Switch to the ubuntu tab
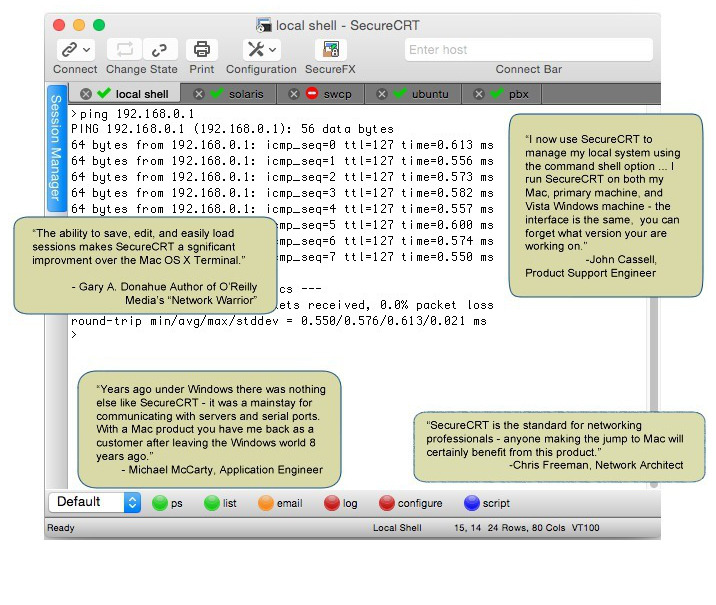716x605 pixels. [430, 94]
